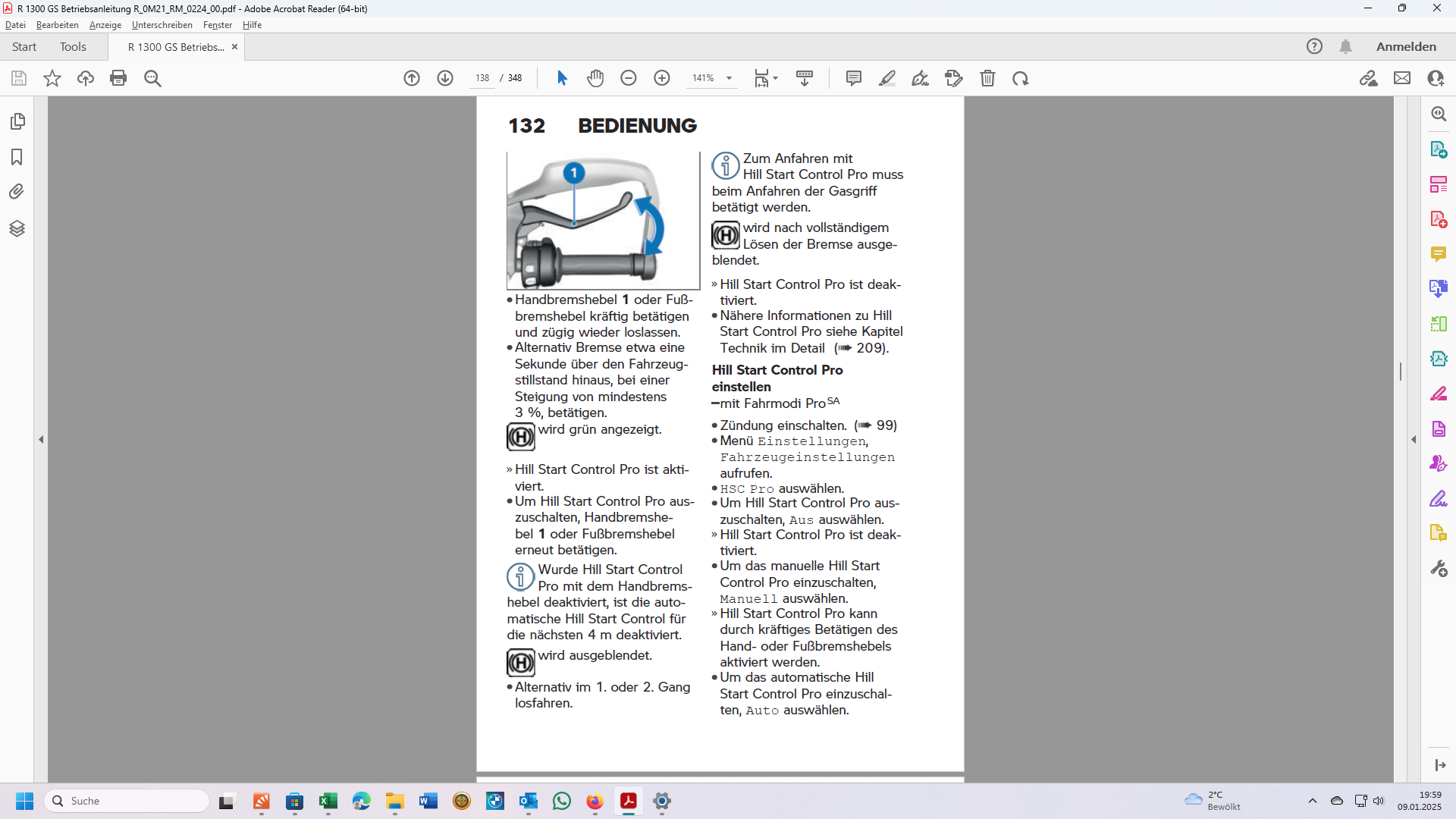Expand the left navigation pane arrow
The width and height of the screenshot is (1456, 819).
coord(41,440)
